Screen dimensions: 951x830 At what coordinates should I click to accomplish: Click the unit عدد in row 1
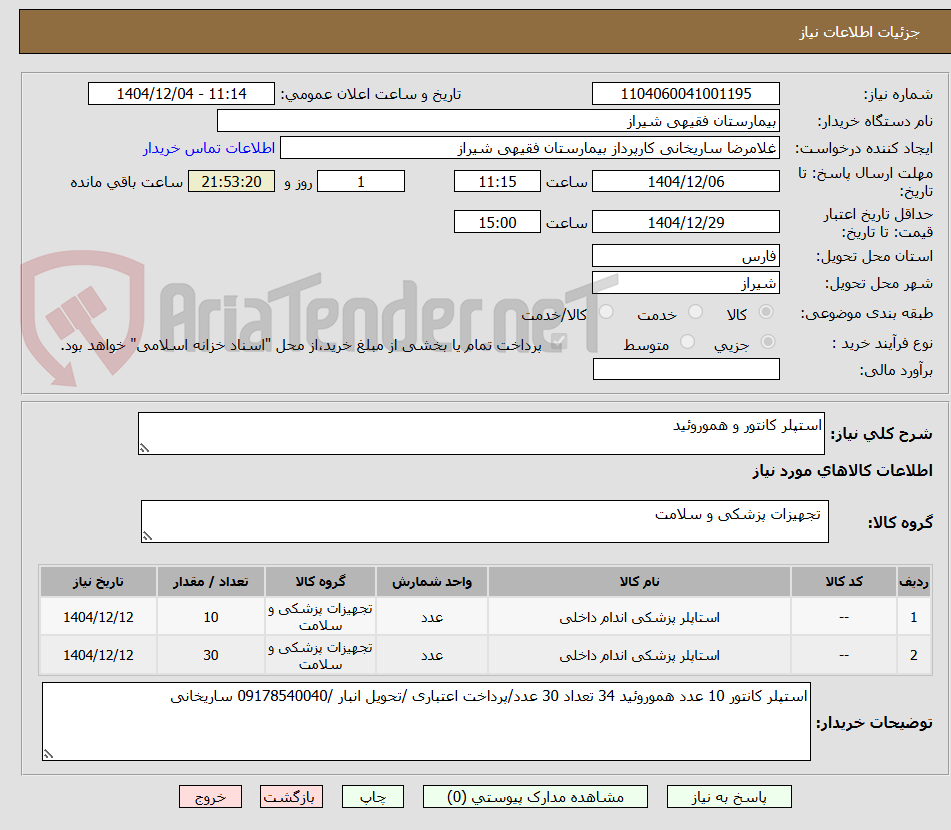(x=432, y=617)
